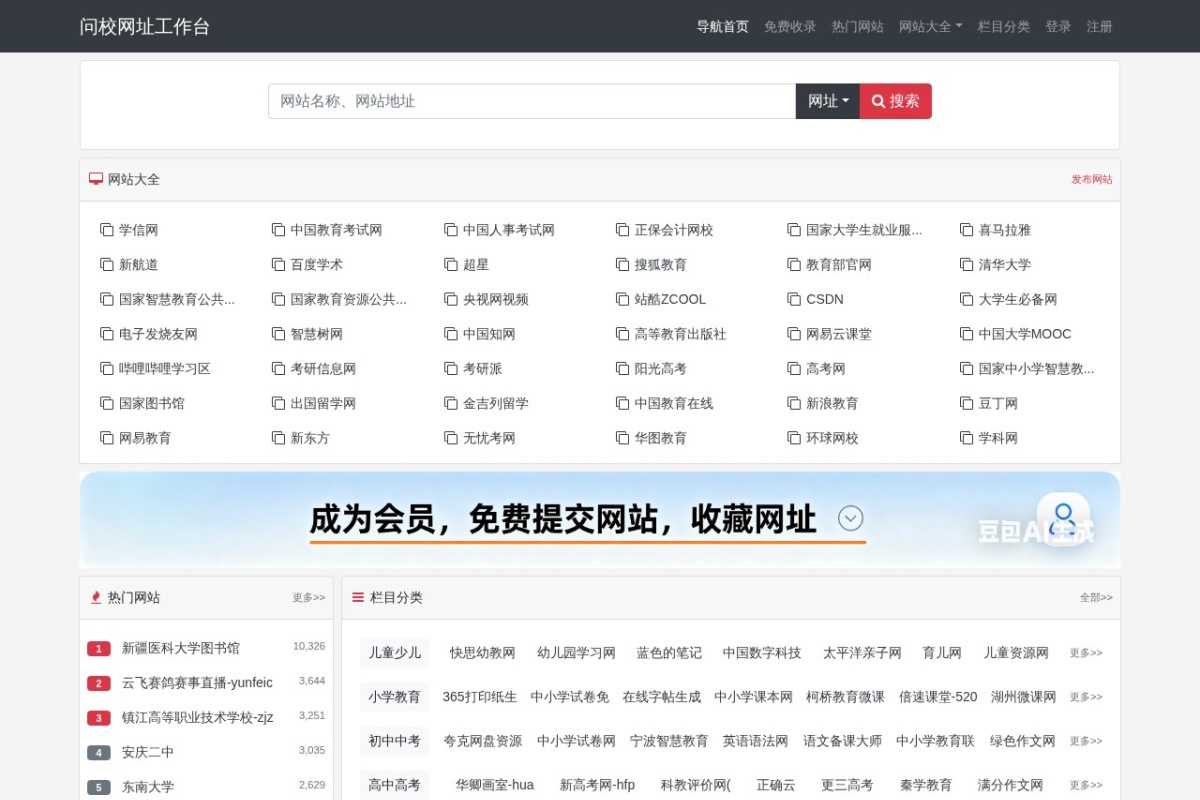Open the 夸克网盘资源 link

tap(483, 741)
